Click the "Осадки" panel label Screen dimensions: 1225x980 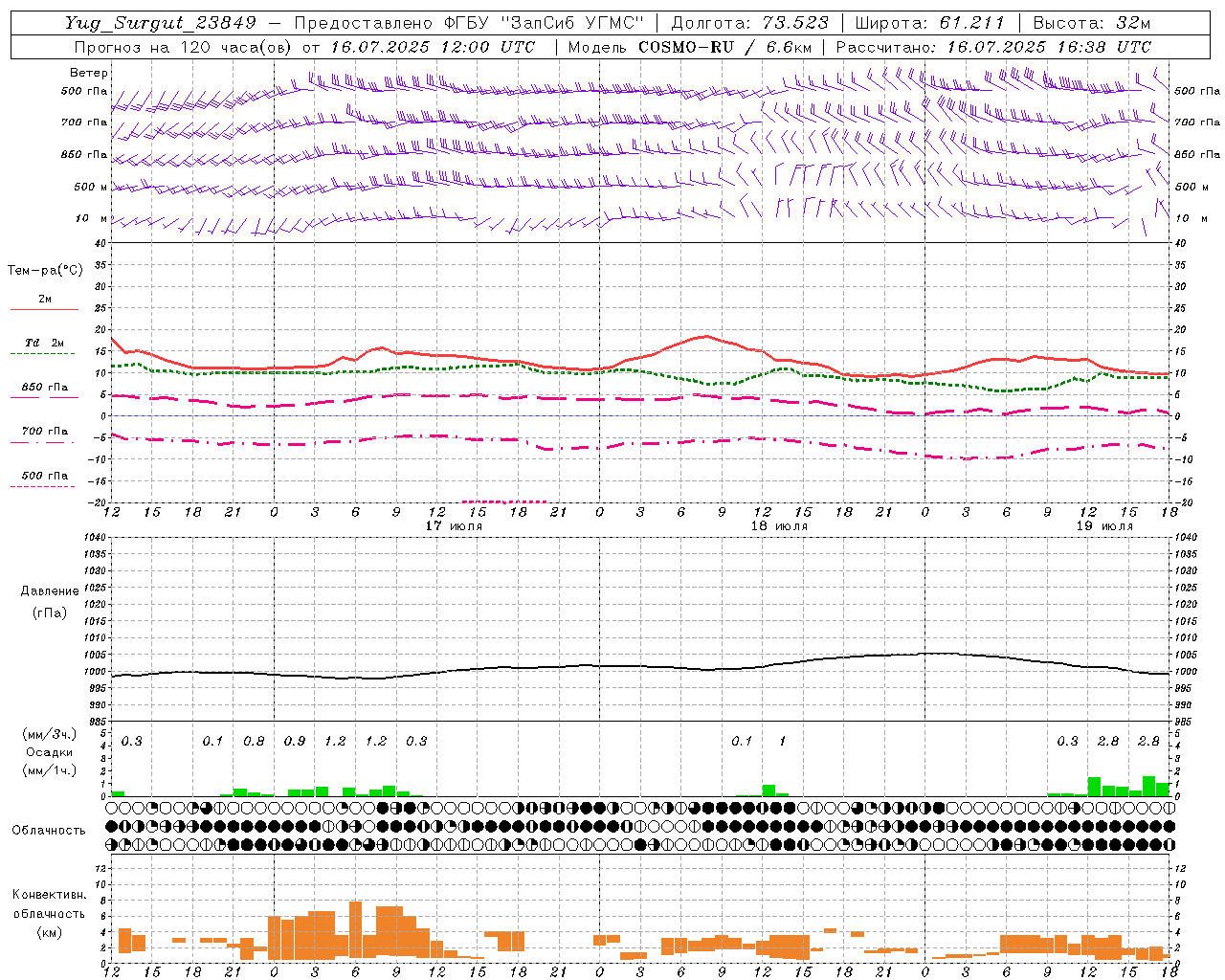(x=51, y=752)
